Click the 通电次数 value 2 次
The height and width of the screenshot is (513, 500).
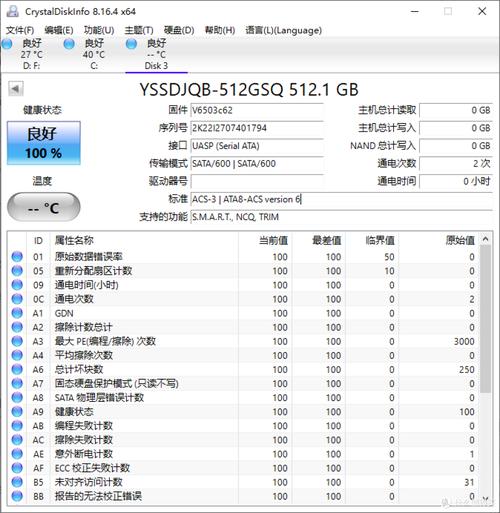[x=456, y=164]
